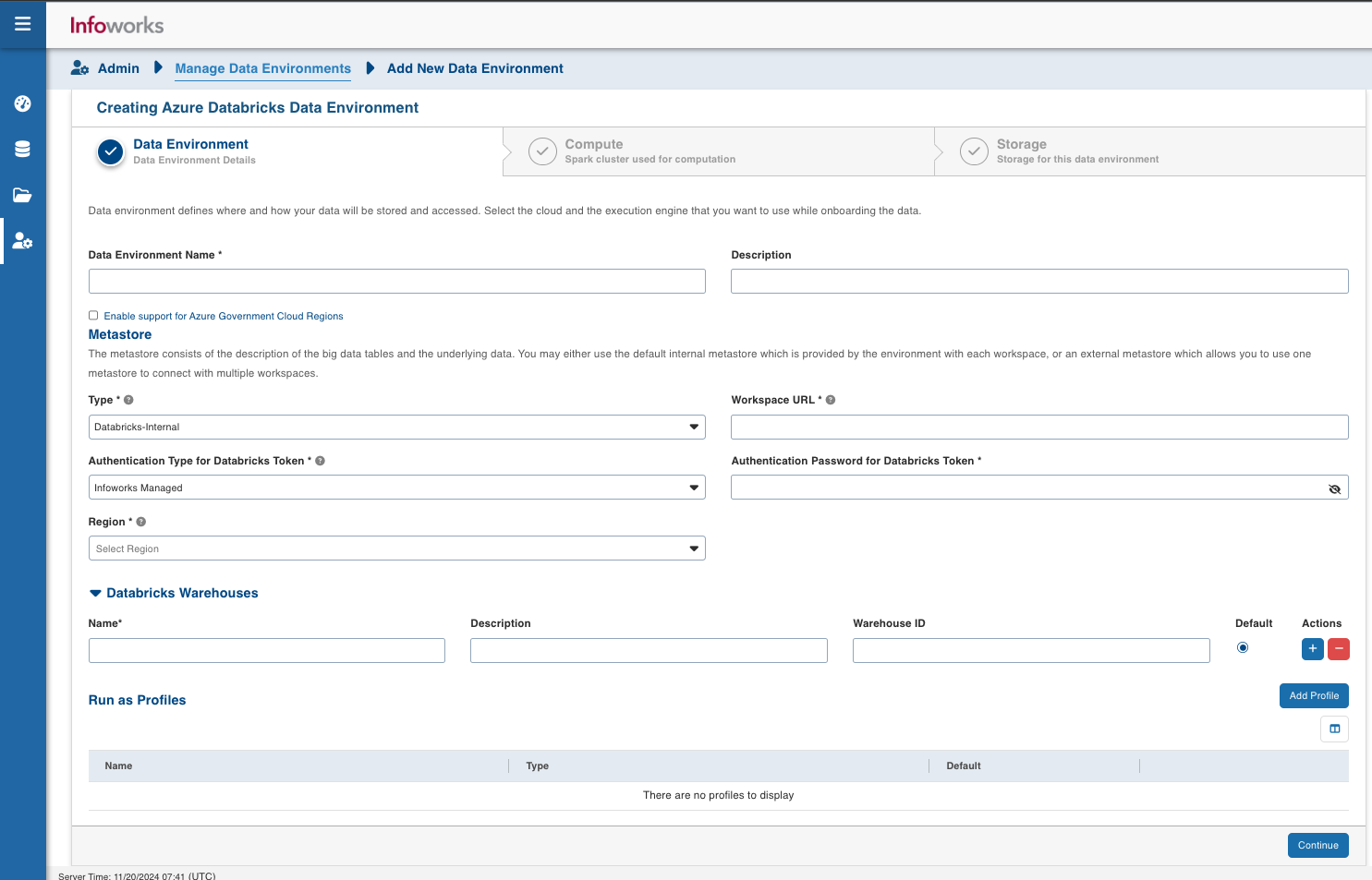Remove warehouse row with minus button
This screenshot has height=880, width=1372.
(1338, 649)
